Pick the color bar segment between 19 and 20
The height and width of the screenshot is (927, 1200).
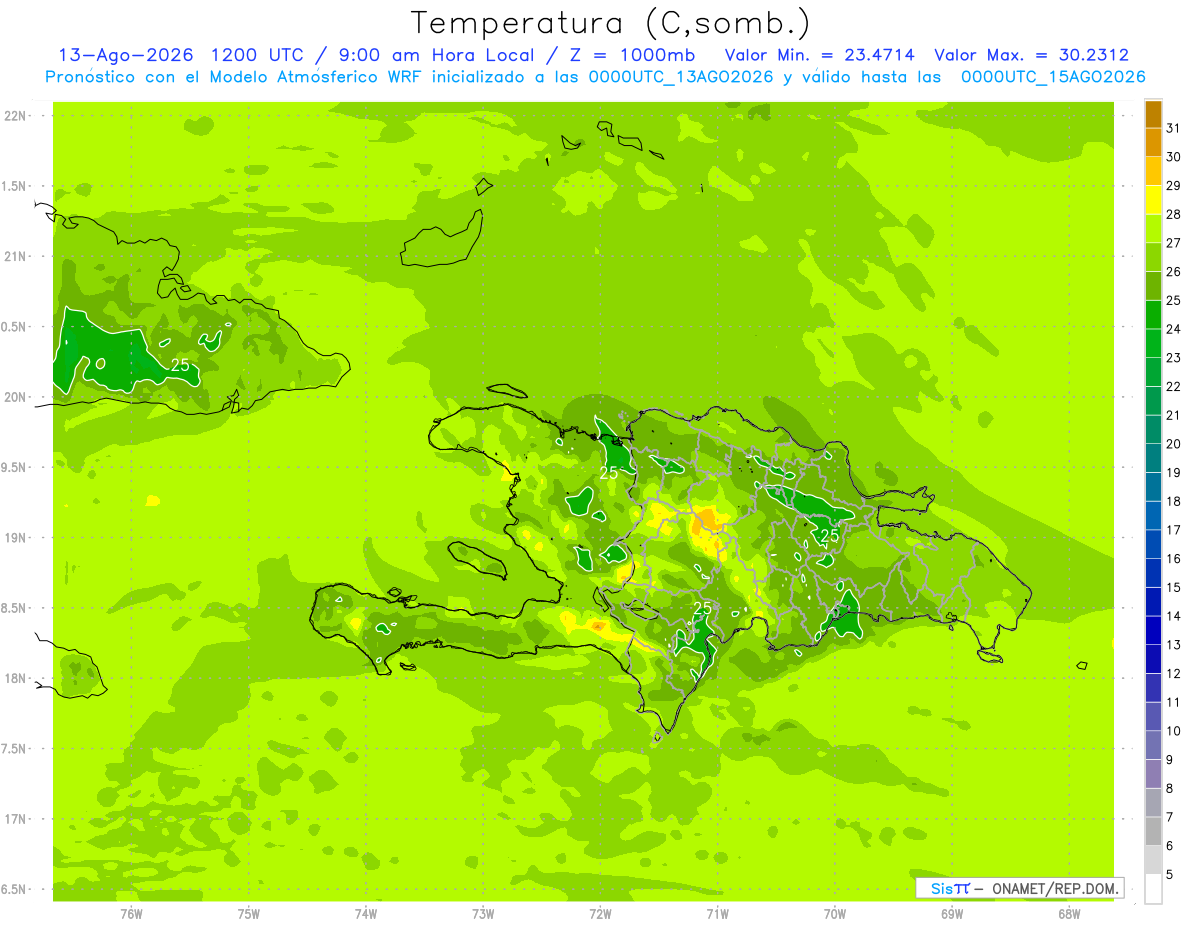[x=1153, y=458]
